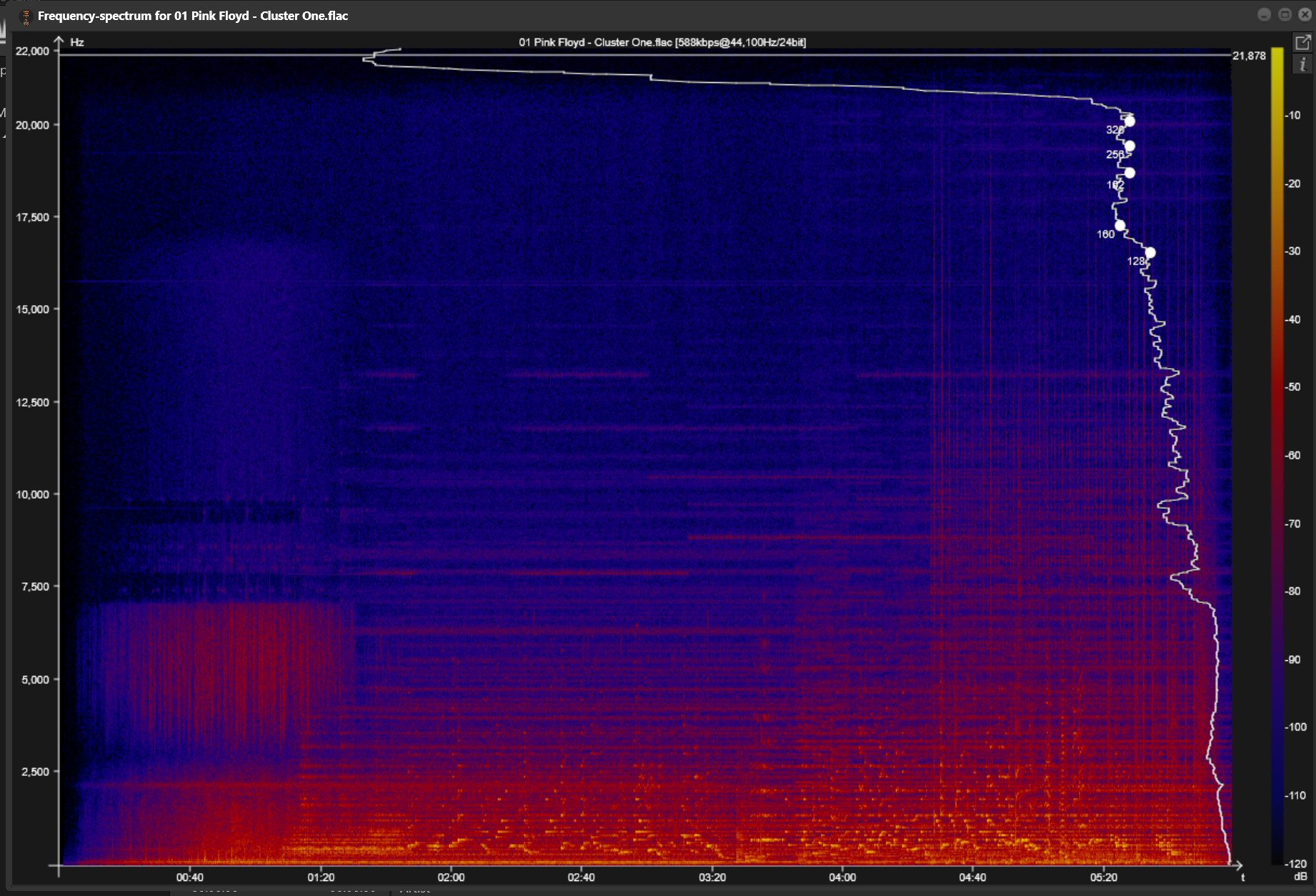Viewport: 1316px width, 896px height.
Task: Click the 2,500 Hz axis label
Action: click(36, 772)
